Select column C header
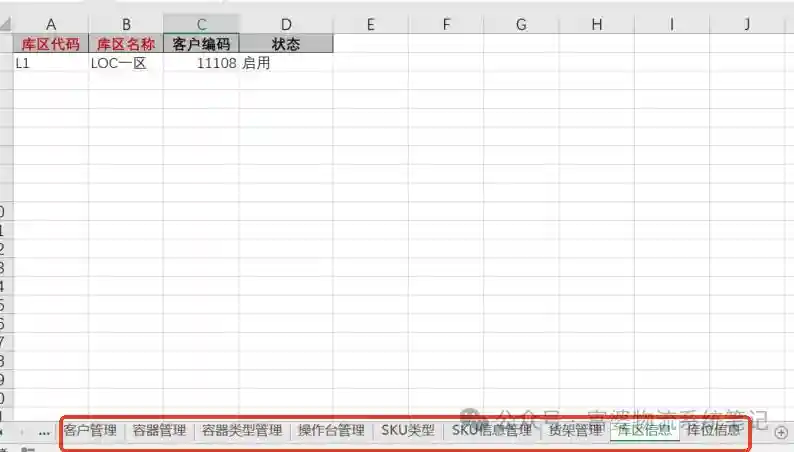 (x=201, y=24)
